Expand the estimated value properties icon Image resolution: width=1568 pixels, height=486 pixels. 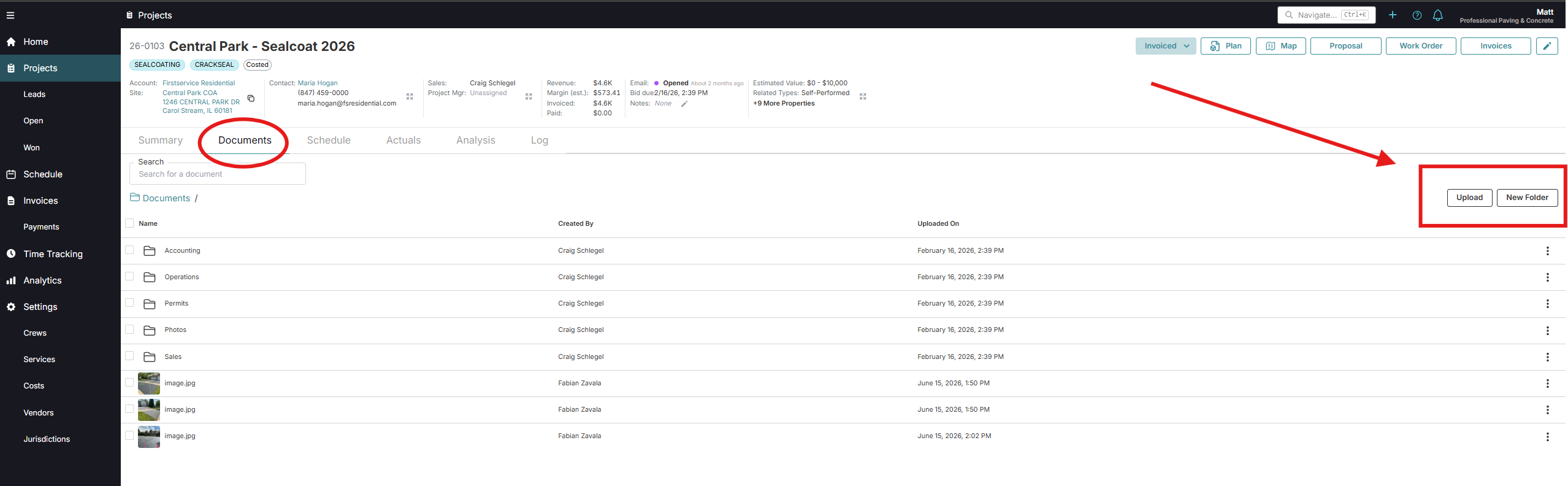863,96
